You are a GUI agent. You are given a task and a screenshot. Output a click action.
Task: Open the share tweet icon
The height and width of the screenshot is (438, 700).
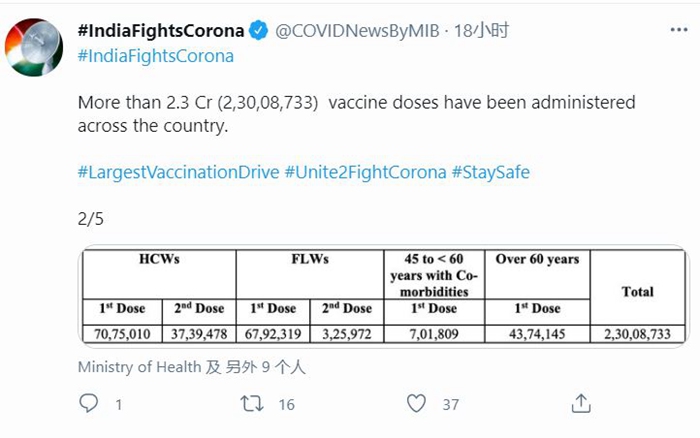(x=581, y=403)
